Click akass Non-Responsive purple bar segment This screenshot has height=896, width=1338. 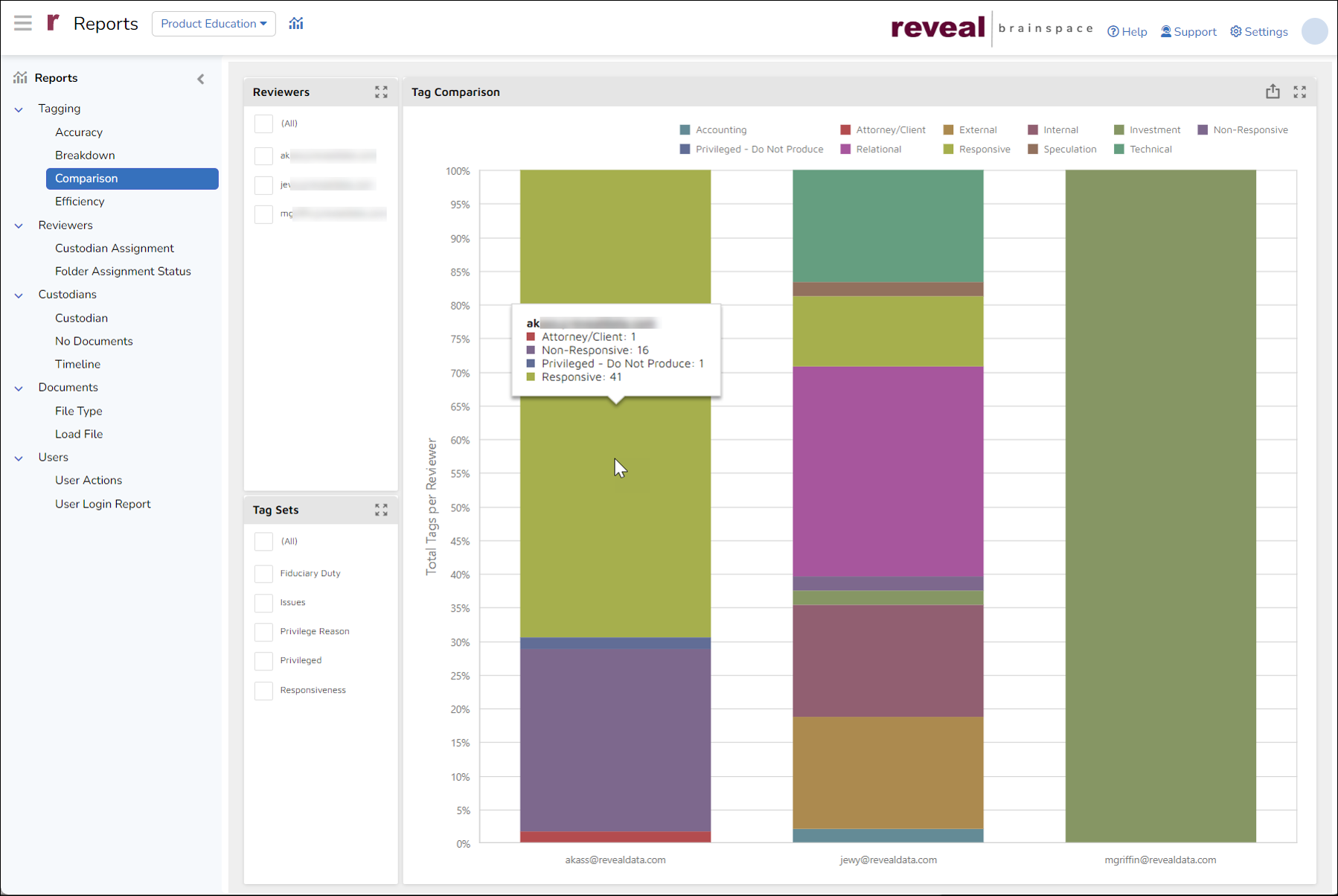tap(615, 740)
